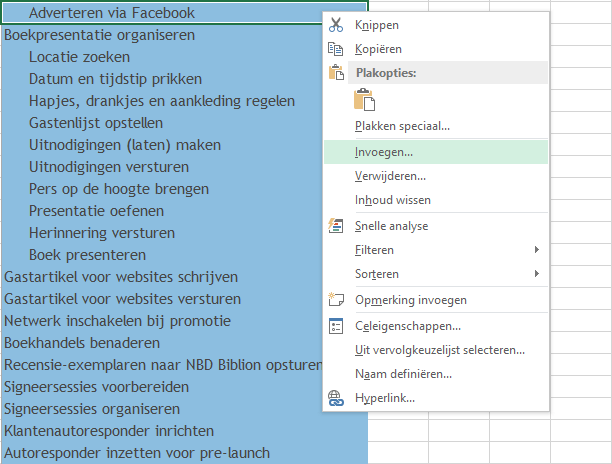Click the Kopiëren icon in context menu

pos(336,49)
